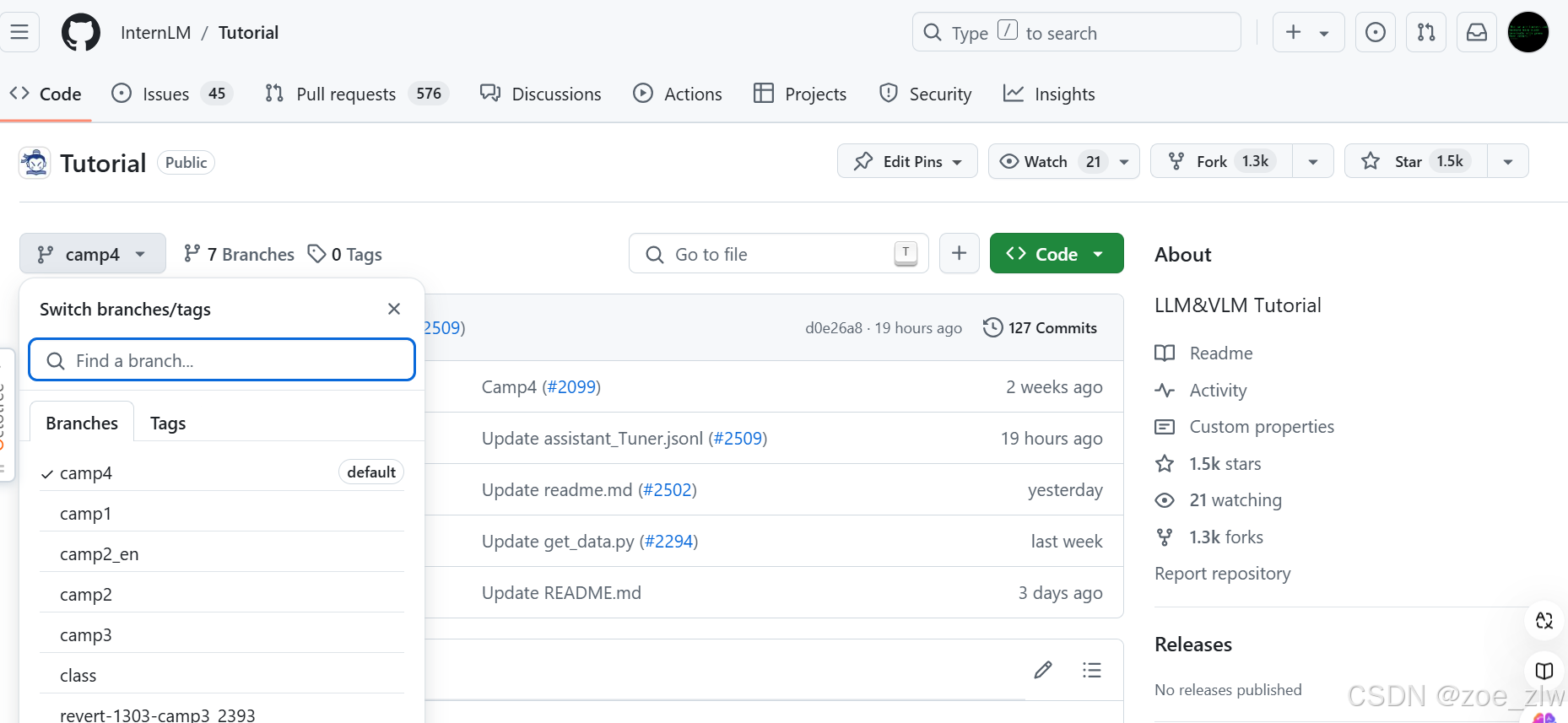Viewport: 1568px width, 723px height.
Task: Open the Releases heading link
Action: pyautogui.click(x=1193, y=644)
